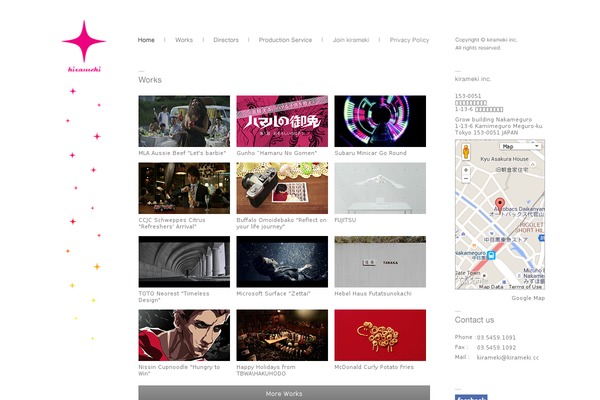
Task: Open the Happy Holidays from TBWA\HAKUHODO thumbnail
Action: click(x=282, y=335)
